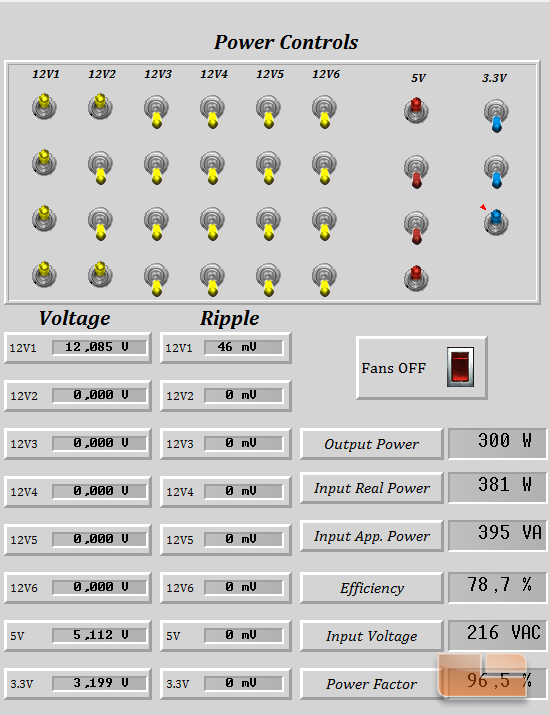
Task: Flip the bottom 12V3 yellow switch
Action: 156,280
